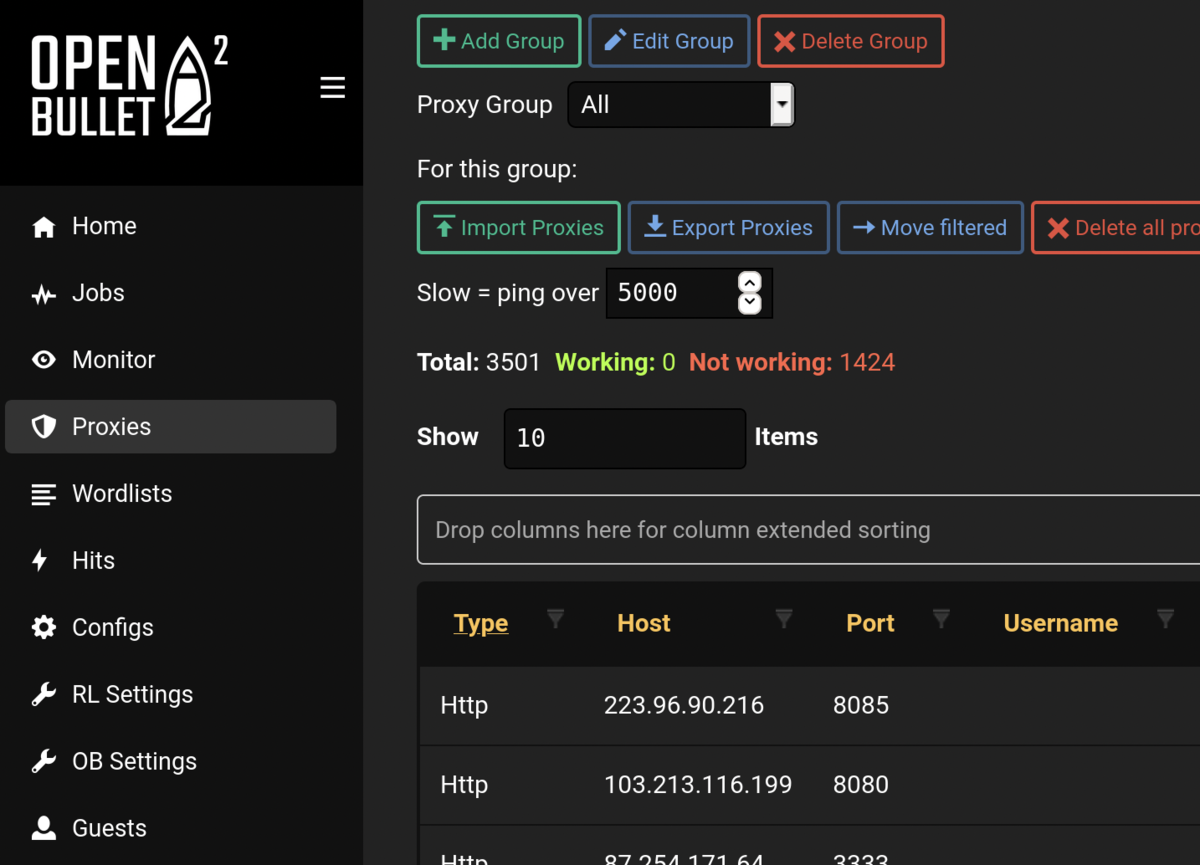Increase the slow ping threshold value

point(750,282)
